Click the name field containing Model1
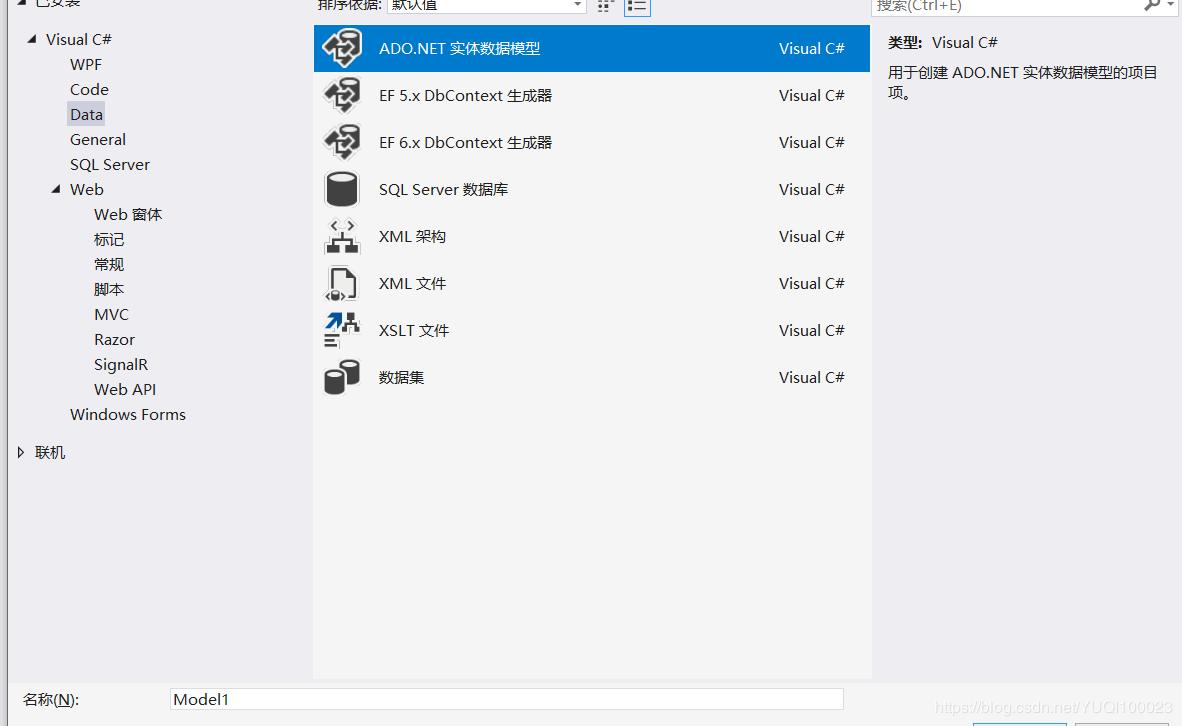Image resolution: width=1182 pixels, height=726 pixels. click(507, 699)
